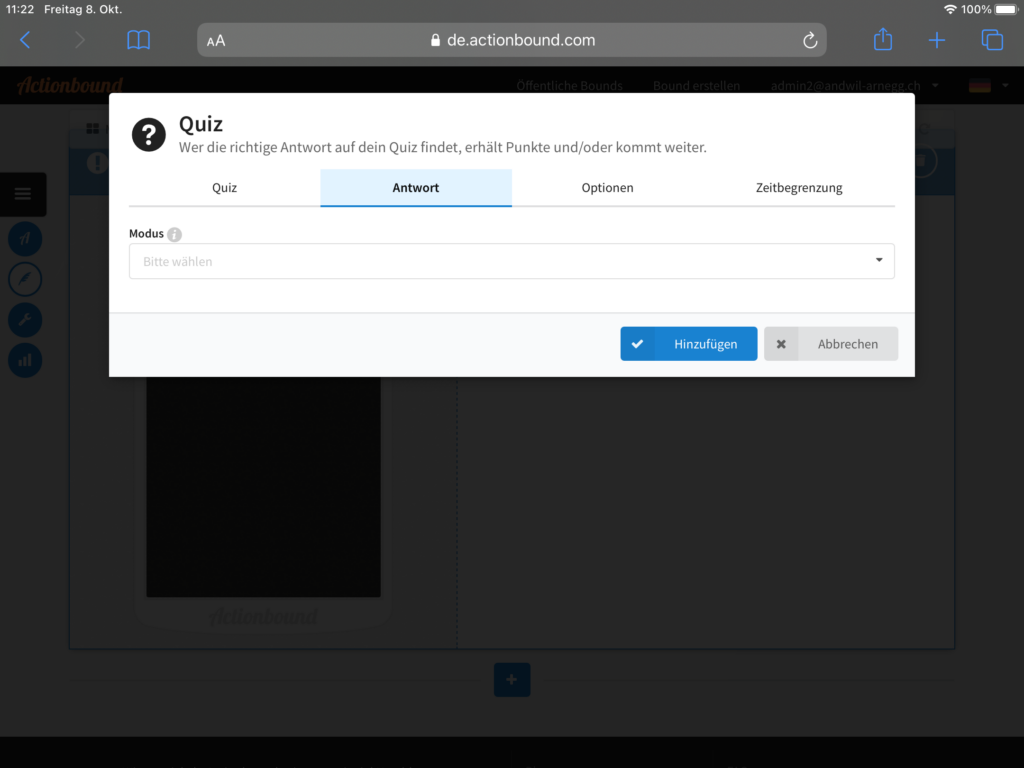This screenshot has width=1024, height=768.
Task: Click the Abbrechen button
Action: [831, 344]
